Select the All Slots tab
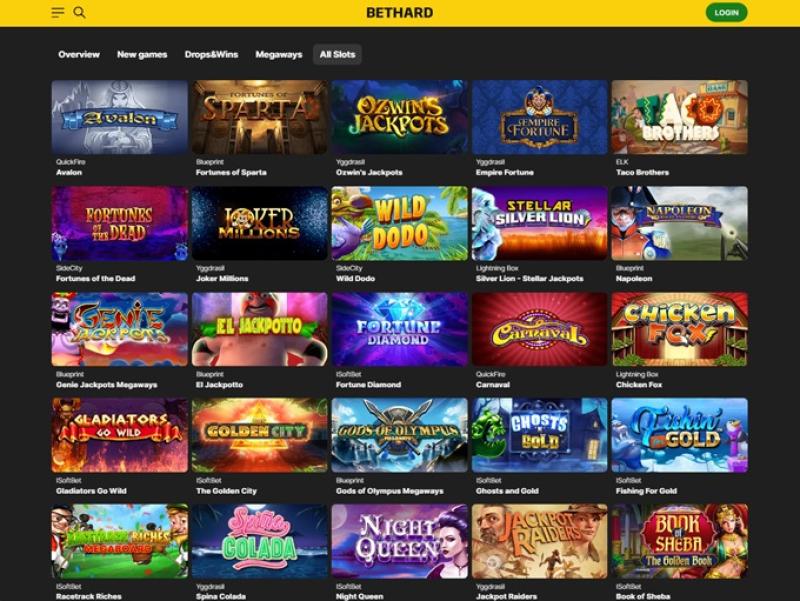Image resolution: width=800 pixels, height=601 pixels. pyautogui.click(x=337, y=55)
